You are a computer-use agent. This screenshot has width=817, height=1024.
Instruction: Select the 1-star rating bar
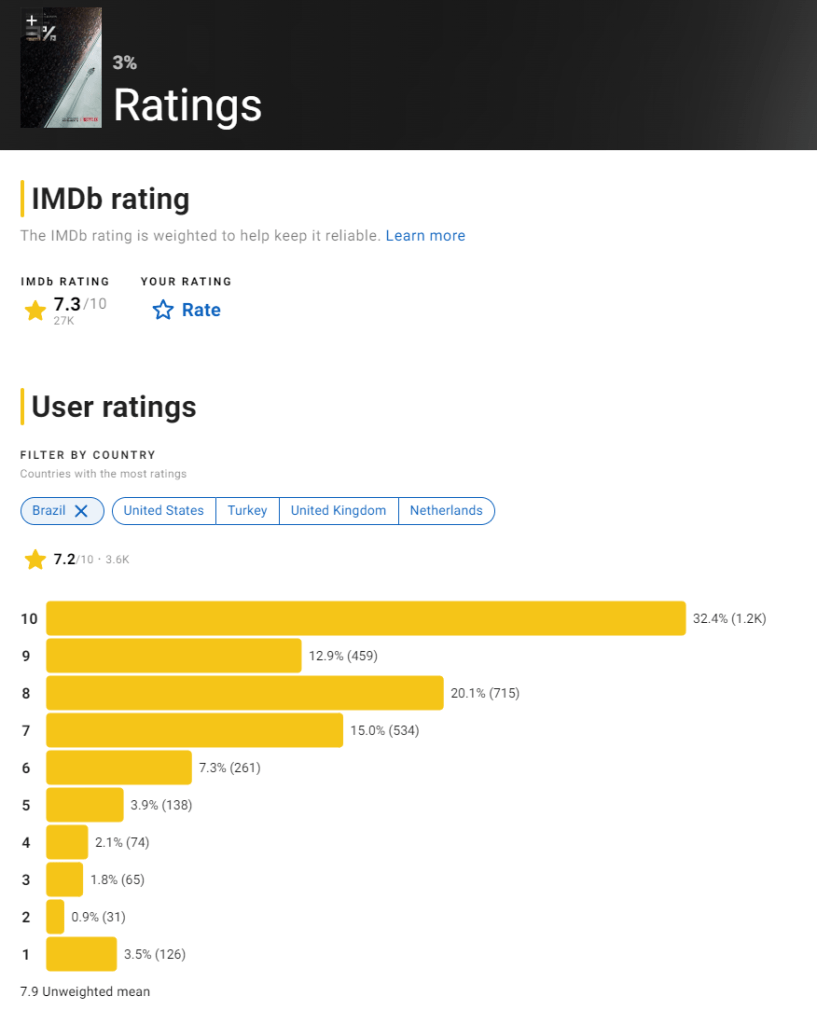(x=82, y=954)
